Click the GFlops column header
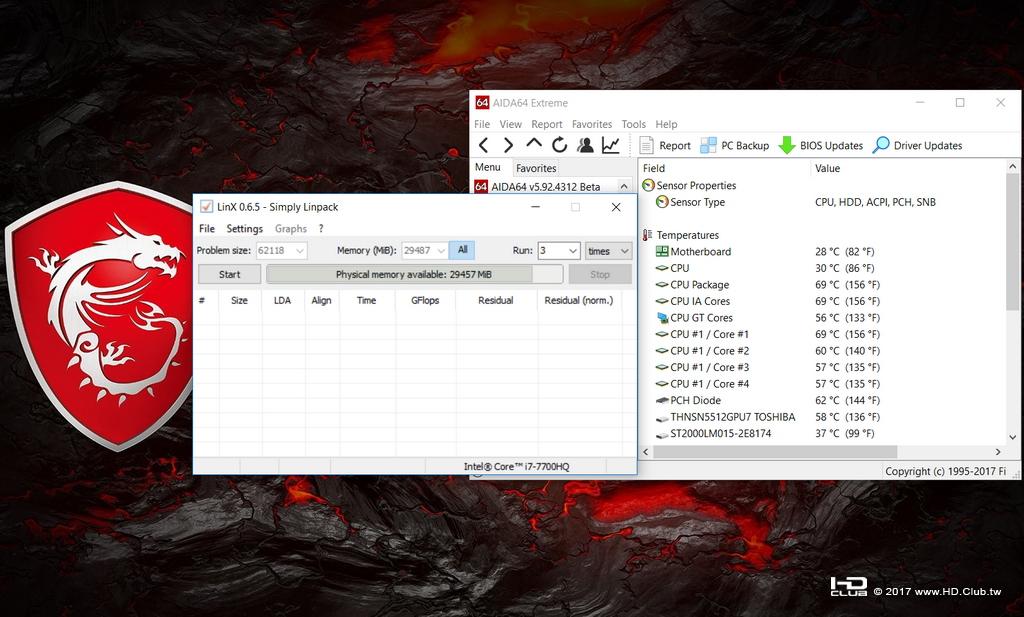This screenshot has width=1024, height=617. (425, 300)
